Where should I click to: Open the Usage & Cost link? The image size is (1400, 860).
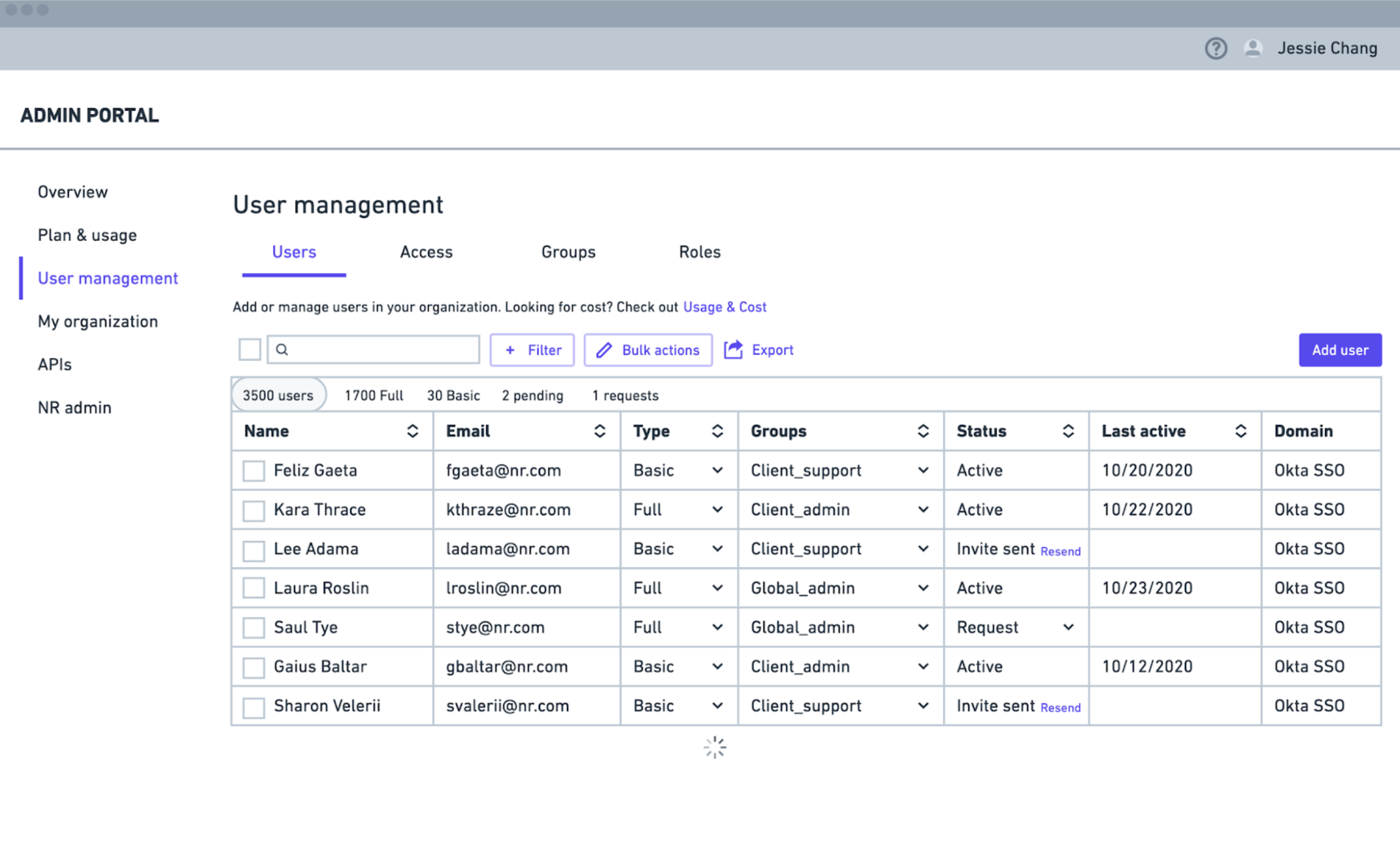pyautogui.click(x=724, y=307)
